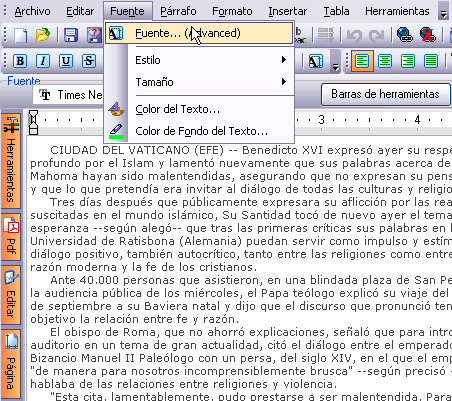The image size is (452, 401).
Task: Click the grayed list icon left of Undo
Action: (326, 35)
